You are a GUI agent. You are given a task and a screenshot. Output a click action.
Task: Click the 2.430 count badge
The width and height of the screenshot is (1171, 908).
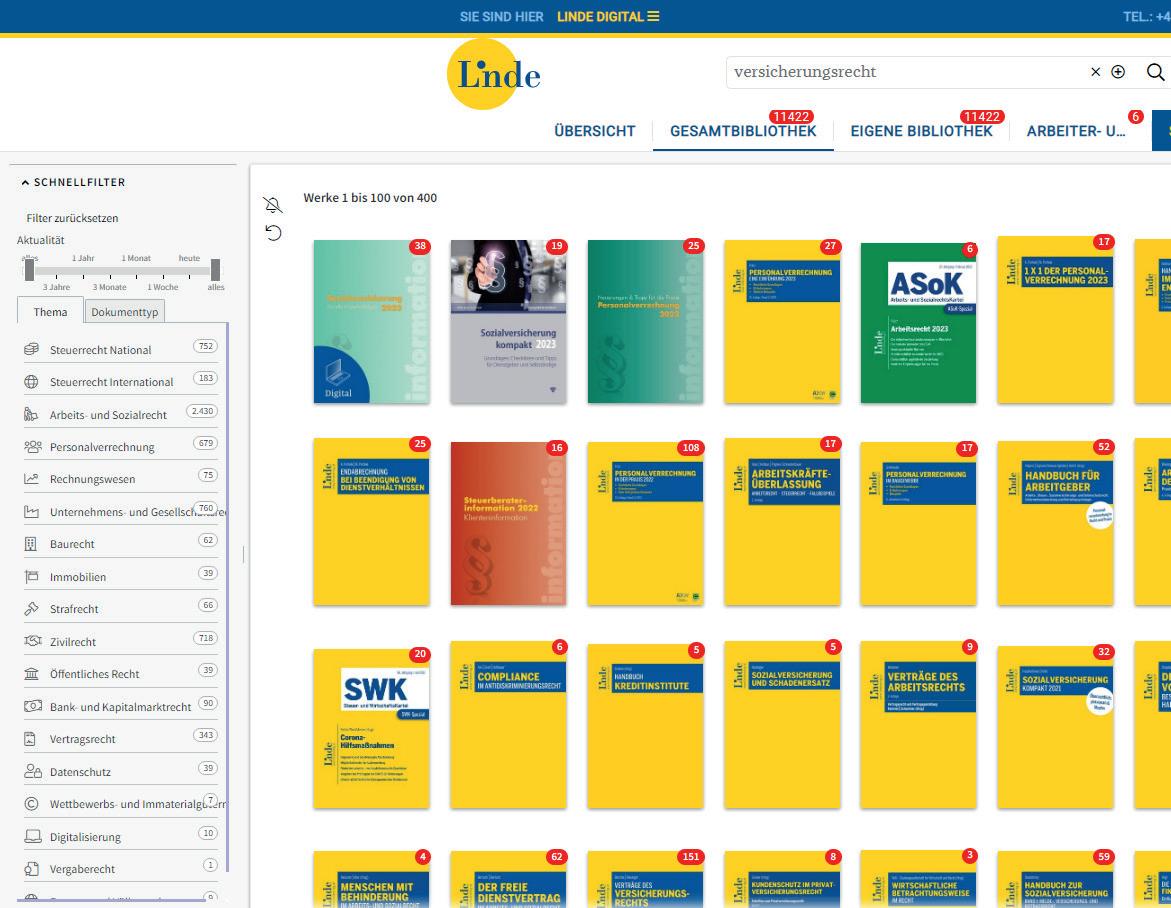click(x=202, y=411)
